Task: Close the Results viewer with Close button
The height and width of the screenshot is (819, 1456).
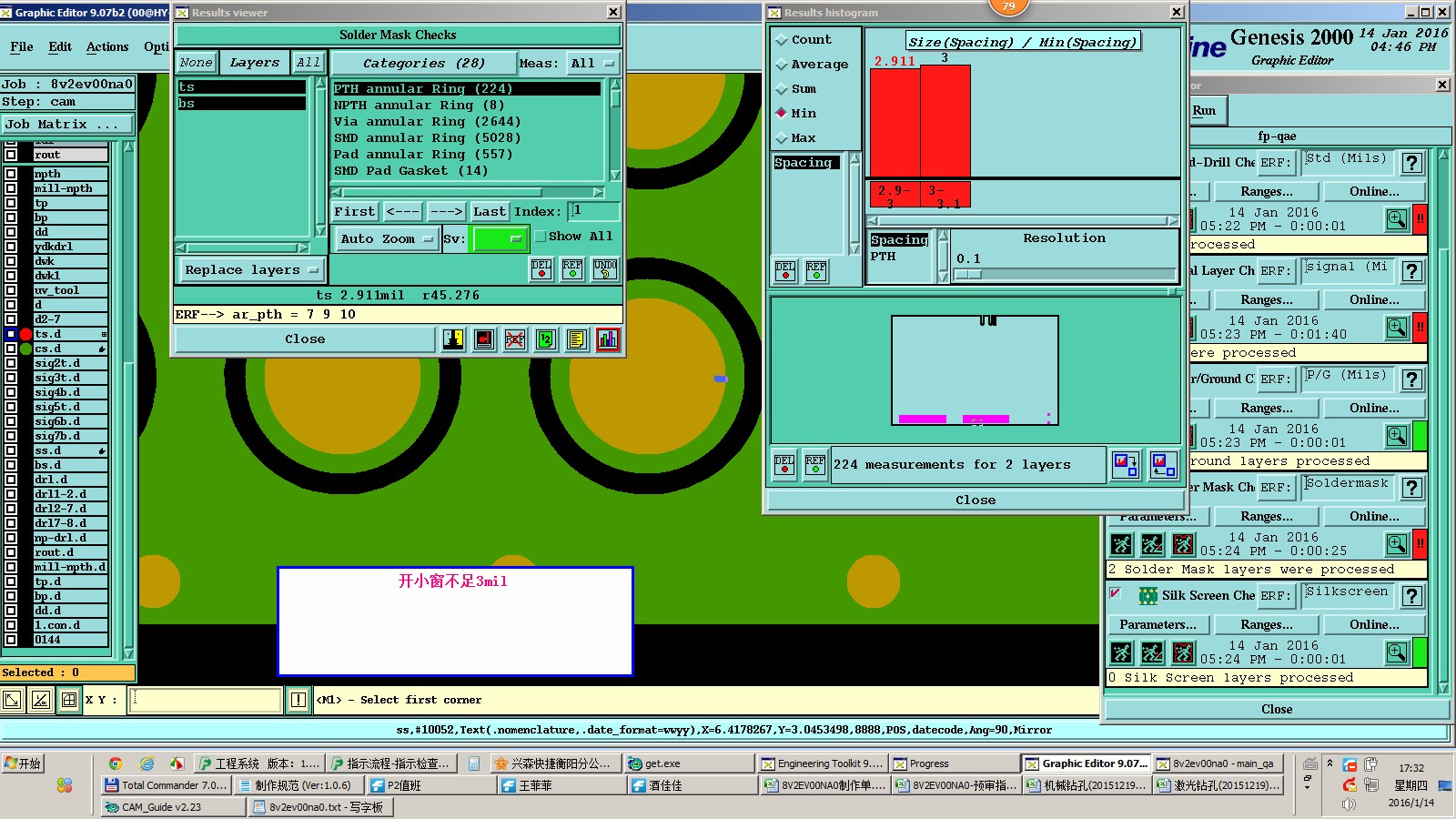Action: (305, 339)
